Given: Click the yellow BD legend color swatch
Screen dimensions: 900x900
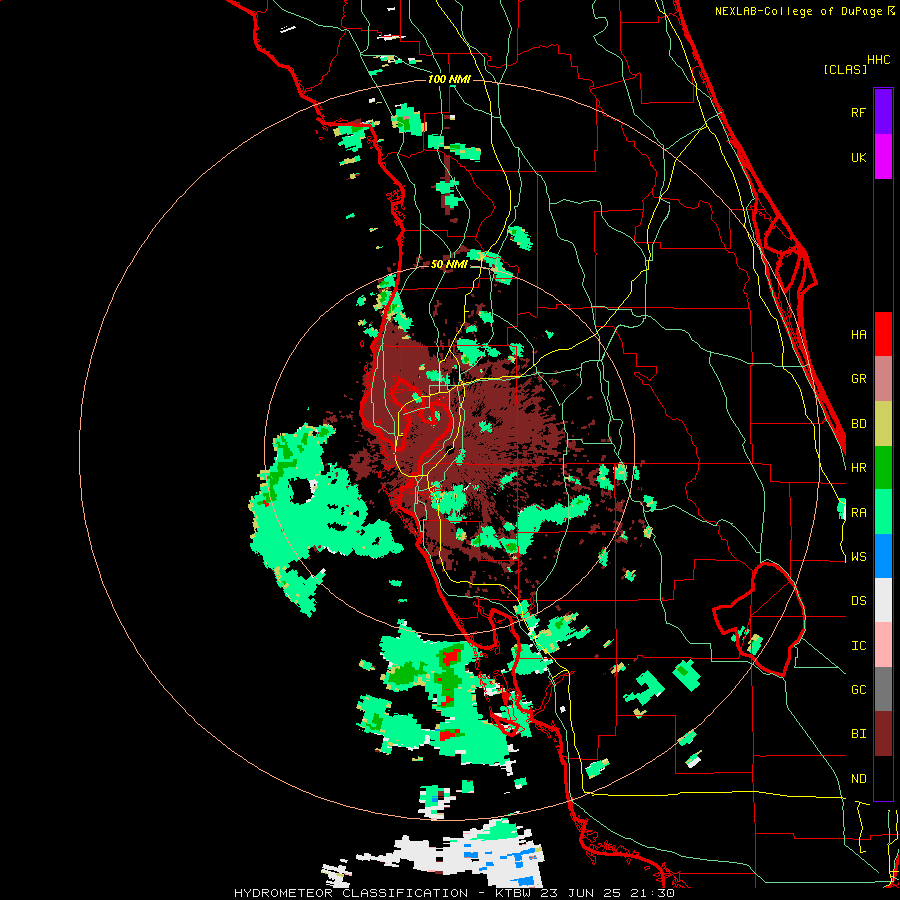Looking at the screenshot, I should [x=883, y=424].
